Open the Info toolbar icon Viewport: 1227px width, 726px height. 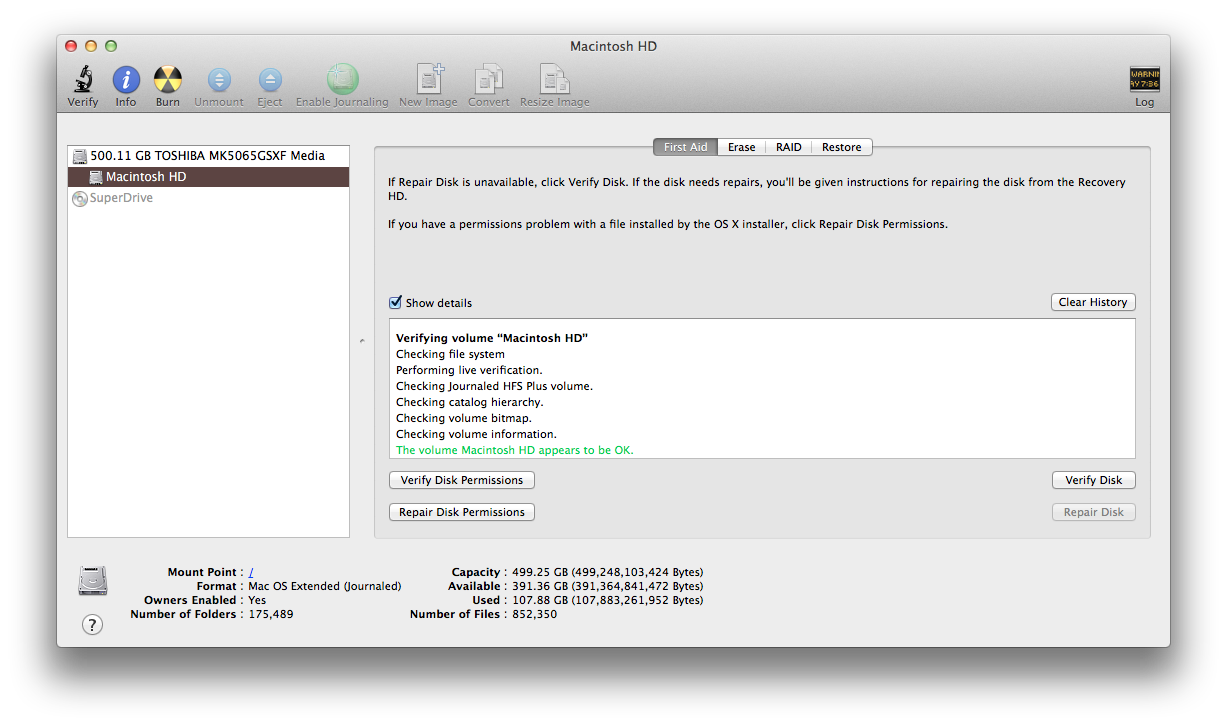pyautogui.click(x=126, y=80)
